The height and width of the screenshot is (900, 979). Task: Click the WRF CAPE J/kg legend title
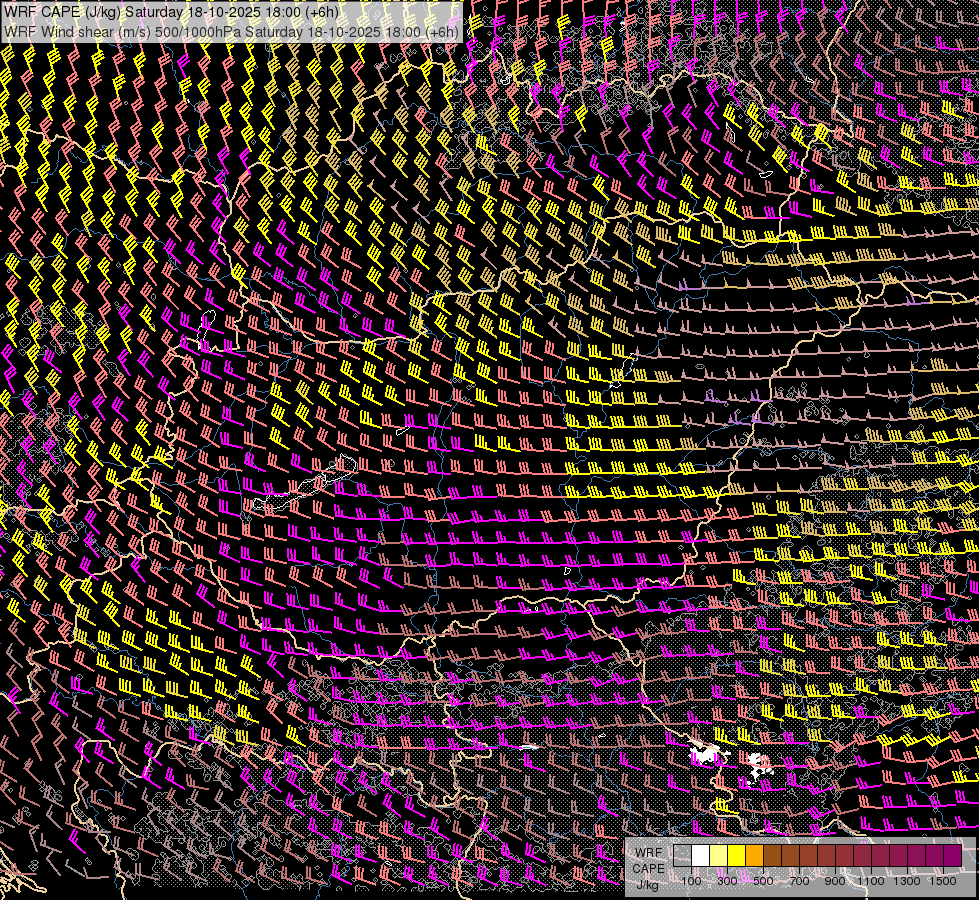pos(648,868)
